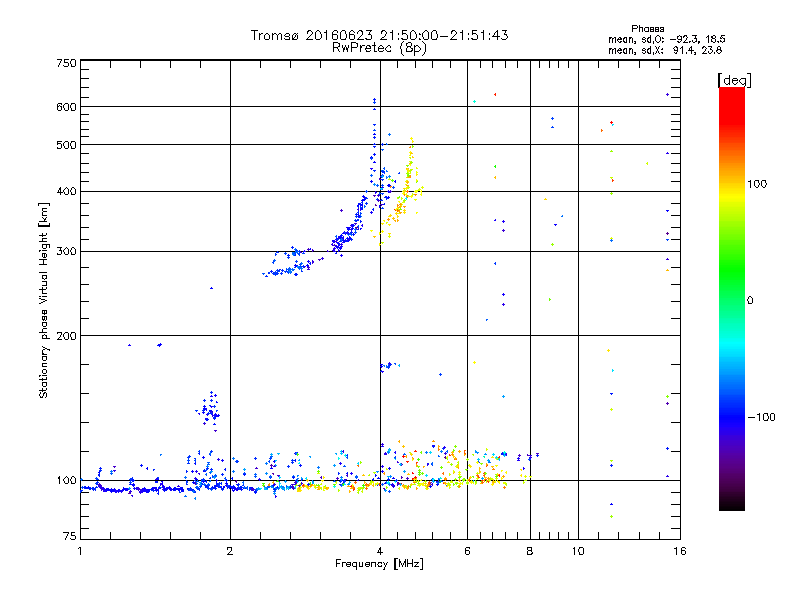This screenshot has height=600, width=800.
Task: Click the x-axis tick label '4'
Action: 380,551
